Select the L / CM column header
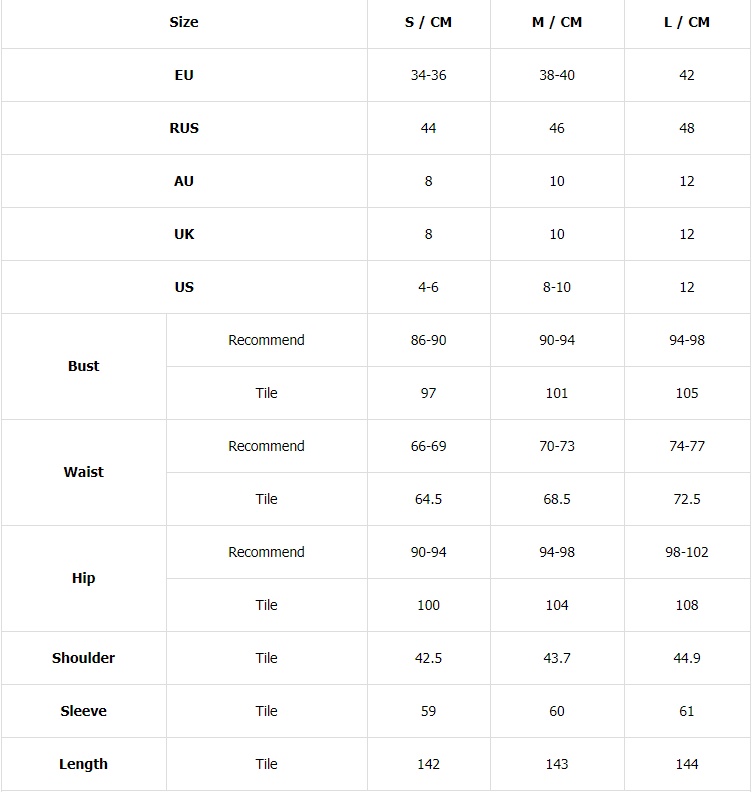This screenshot has width=755, height=792. coord(687,22)
